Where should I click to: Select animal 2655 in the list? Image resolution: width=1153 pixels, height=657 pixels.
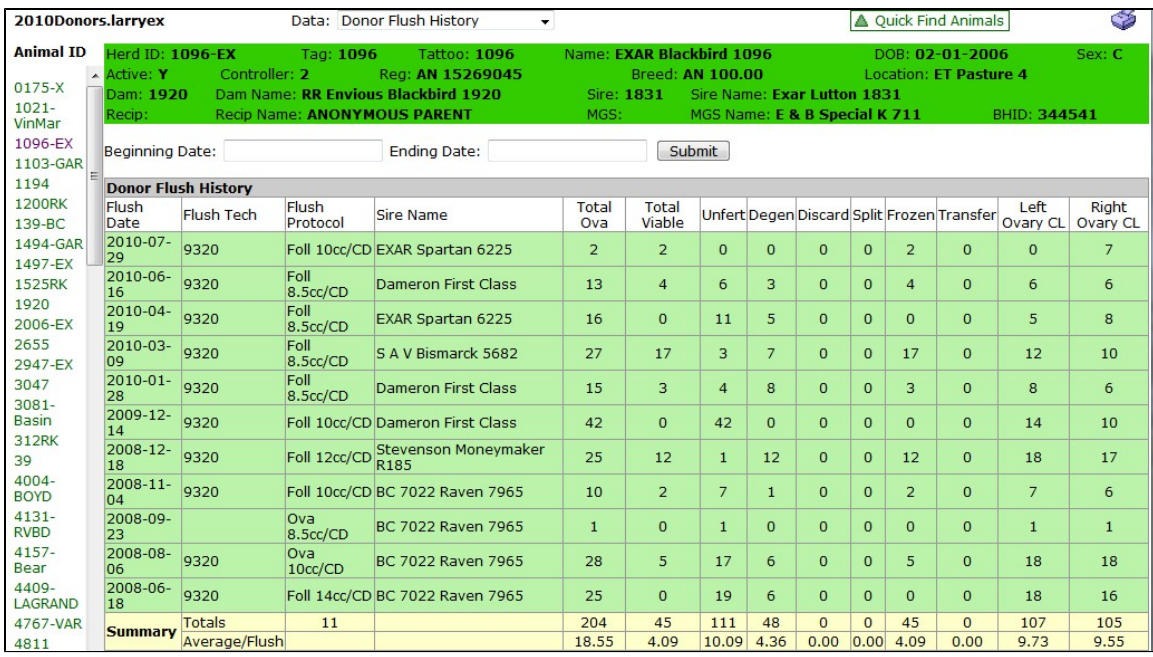coord(32,344)
